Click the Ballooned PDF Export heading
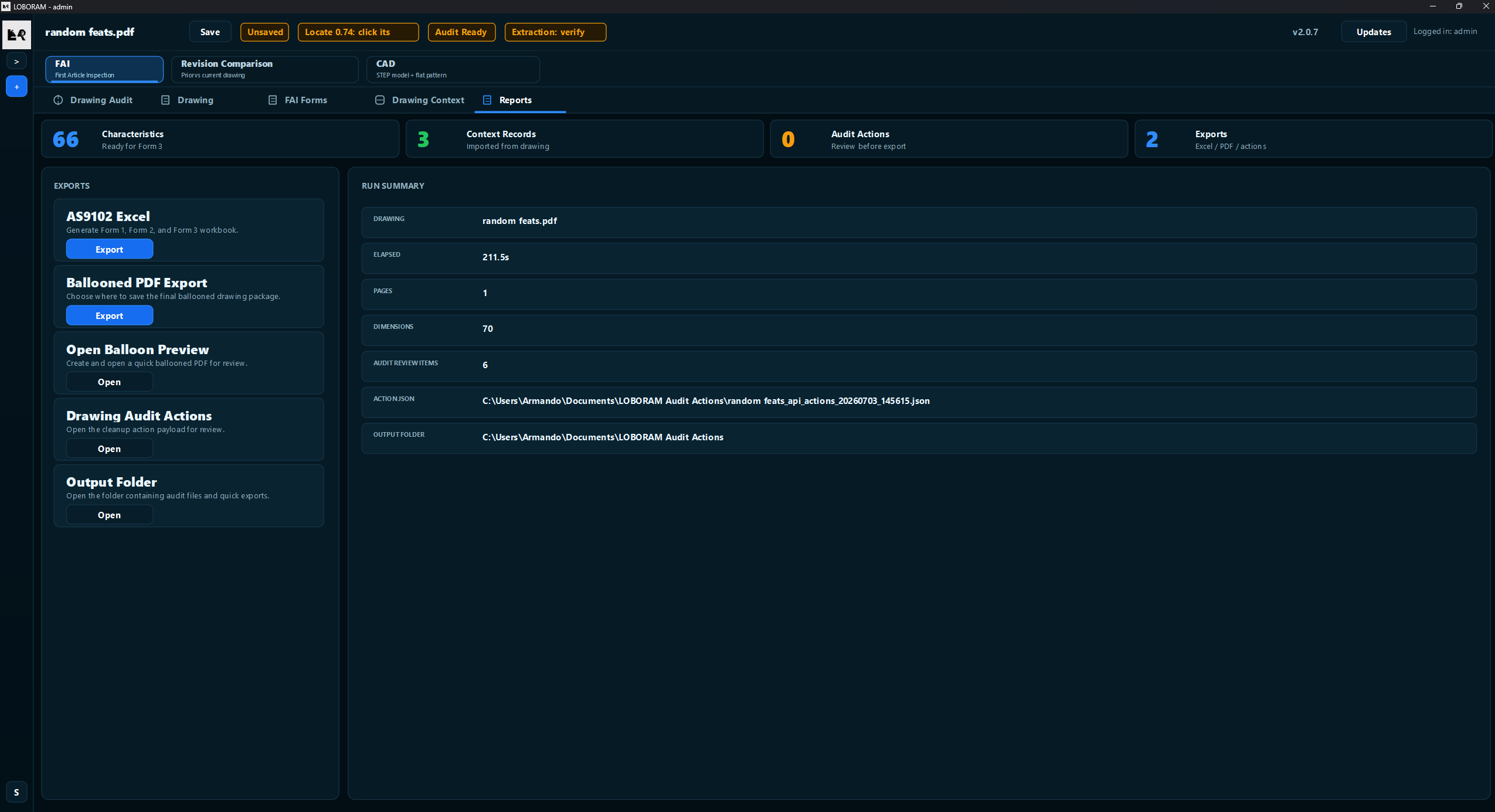 [137, 283]
